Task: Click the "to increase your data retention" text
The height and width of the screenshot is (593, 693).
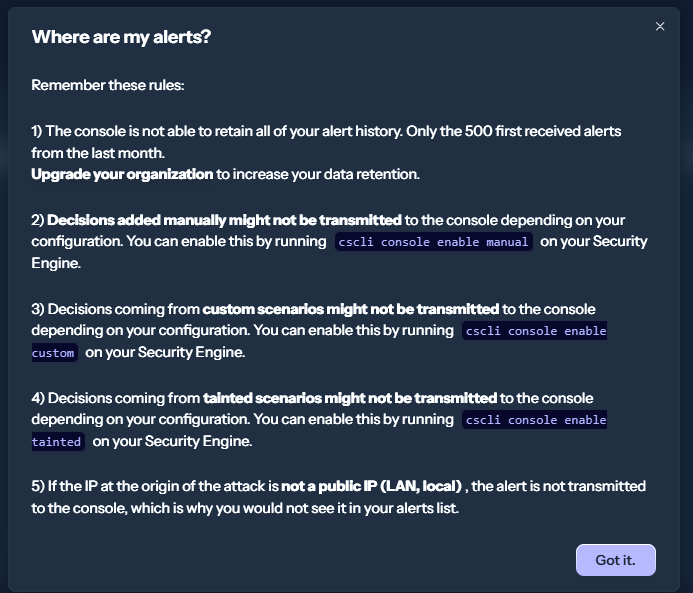Action: tap(317, 174)
